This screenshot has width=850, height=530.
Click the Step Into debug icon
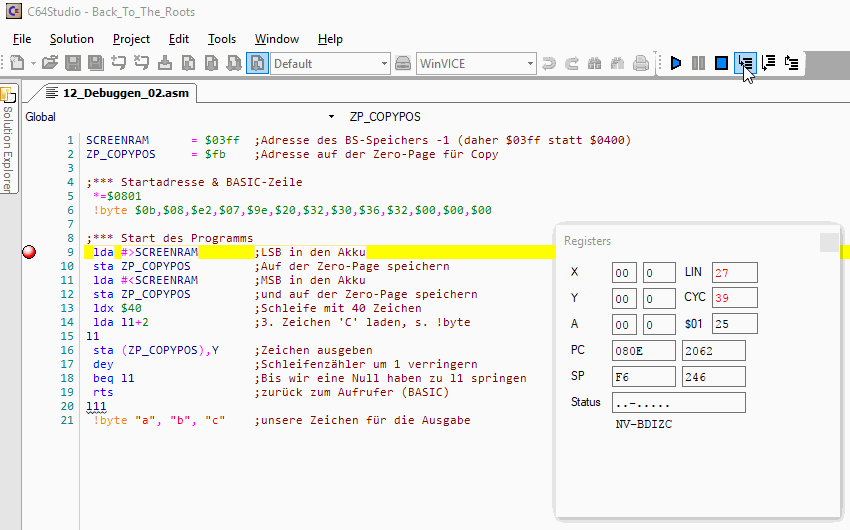tap(745, 63)
